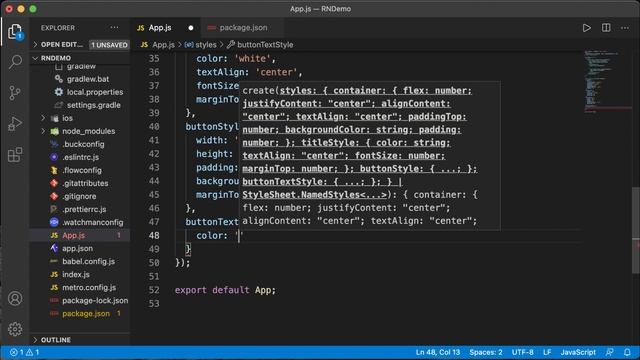
Task: Change indentation via Spaces: 2
Action: (x=486, y=352)
